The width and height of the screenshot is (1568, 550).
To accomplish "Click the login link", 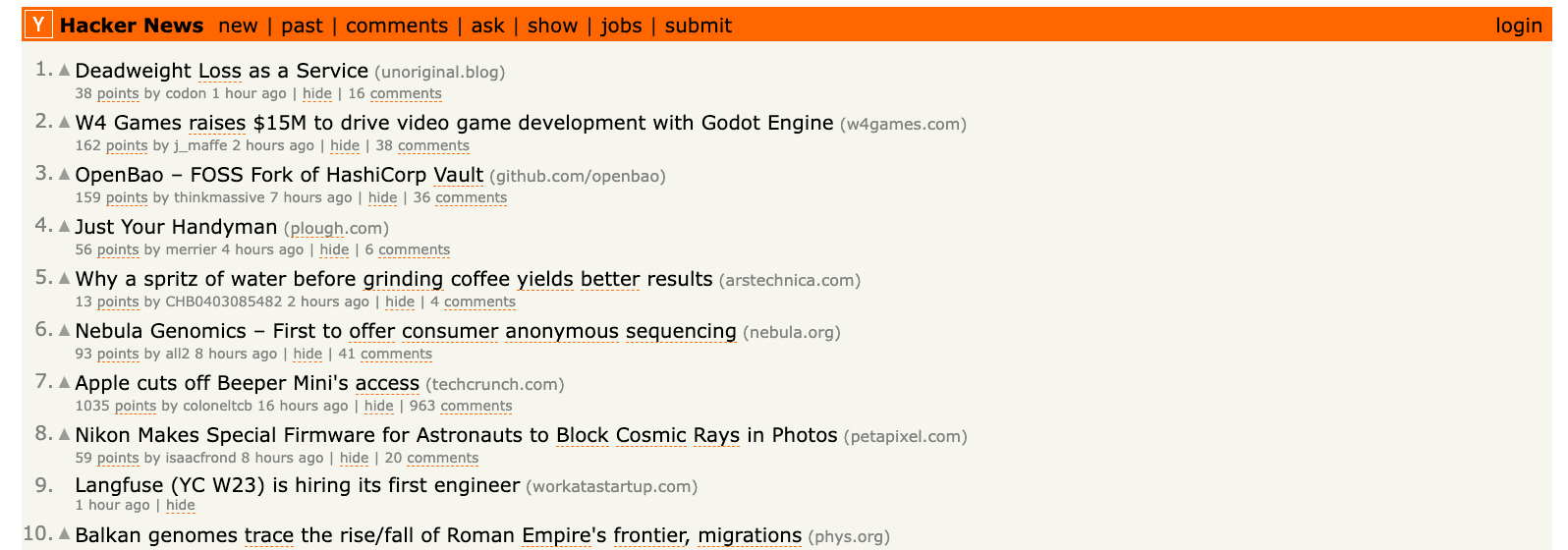I will tap(1518, 26).
